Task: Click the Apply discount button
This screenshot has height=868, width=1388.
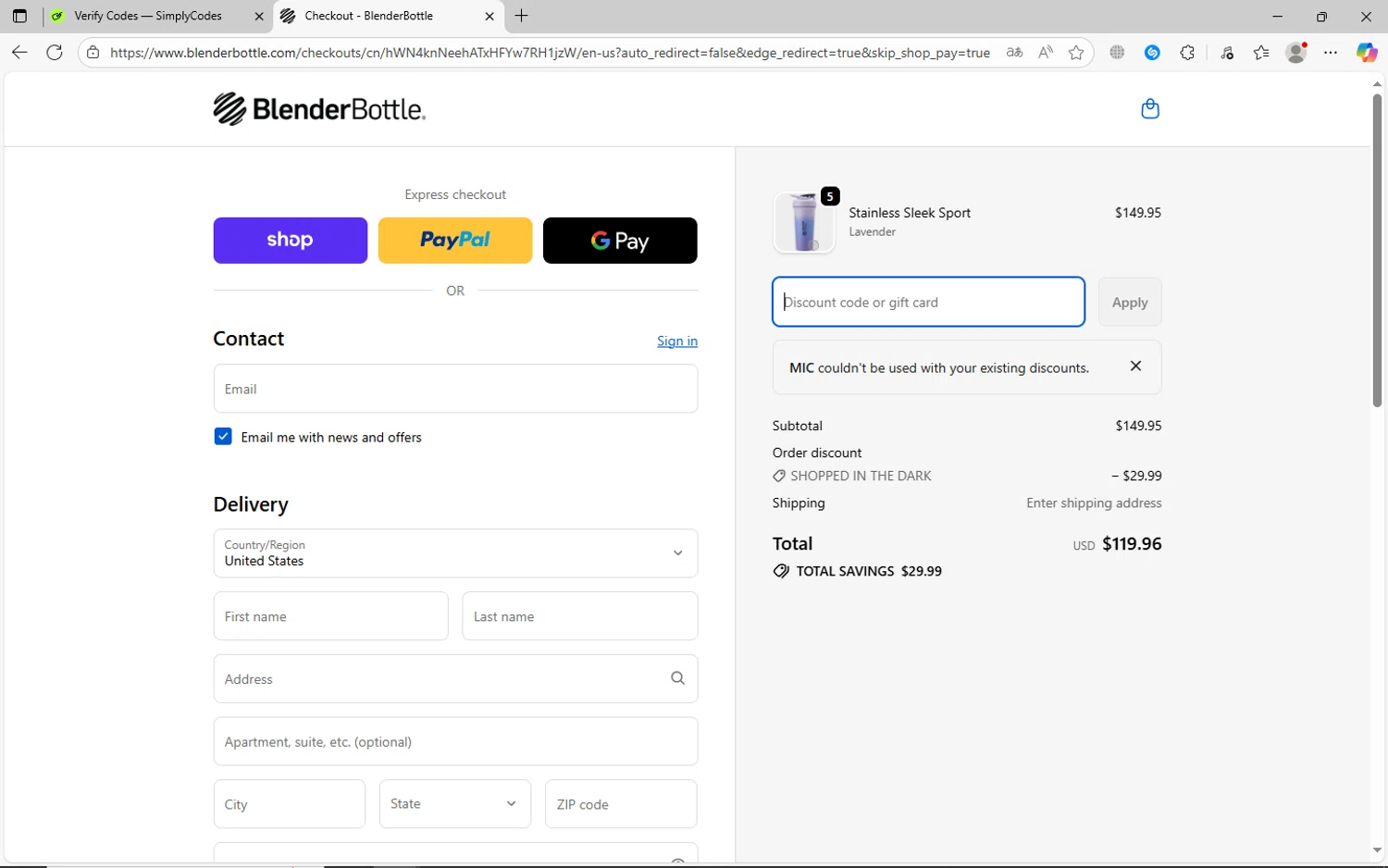Action: [1130, 302]
